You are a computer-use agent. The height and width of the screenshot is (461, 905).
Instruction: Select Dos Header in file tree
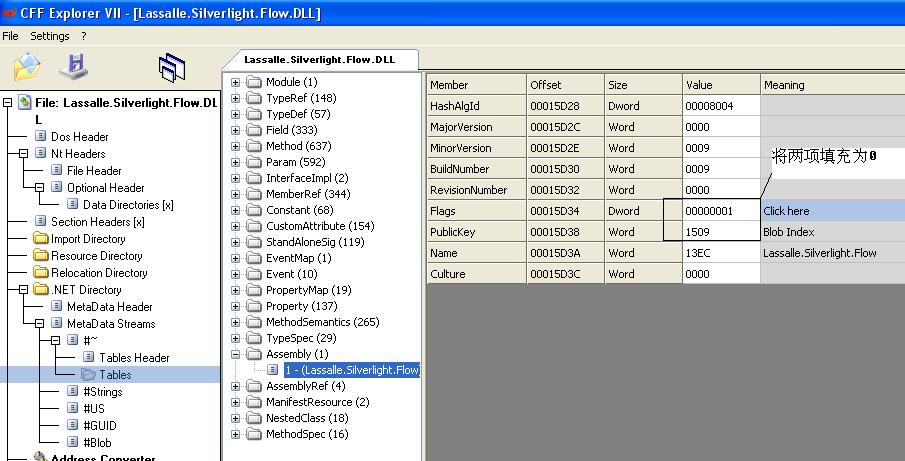point(79,137)
